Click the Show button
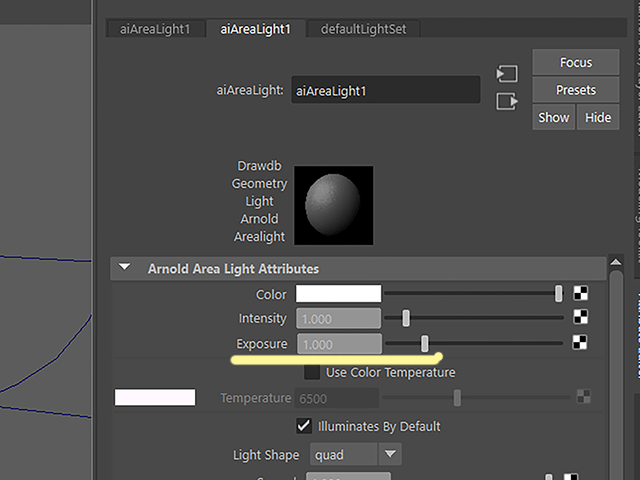This screenshot has width=640, height=480. (553, 118)
